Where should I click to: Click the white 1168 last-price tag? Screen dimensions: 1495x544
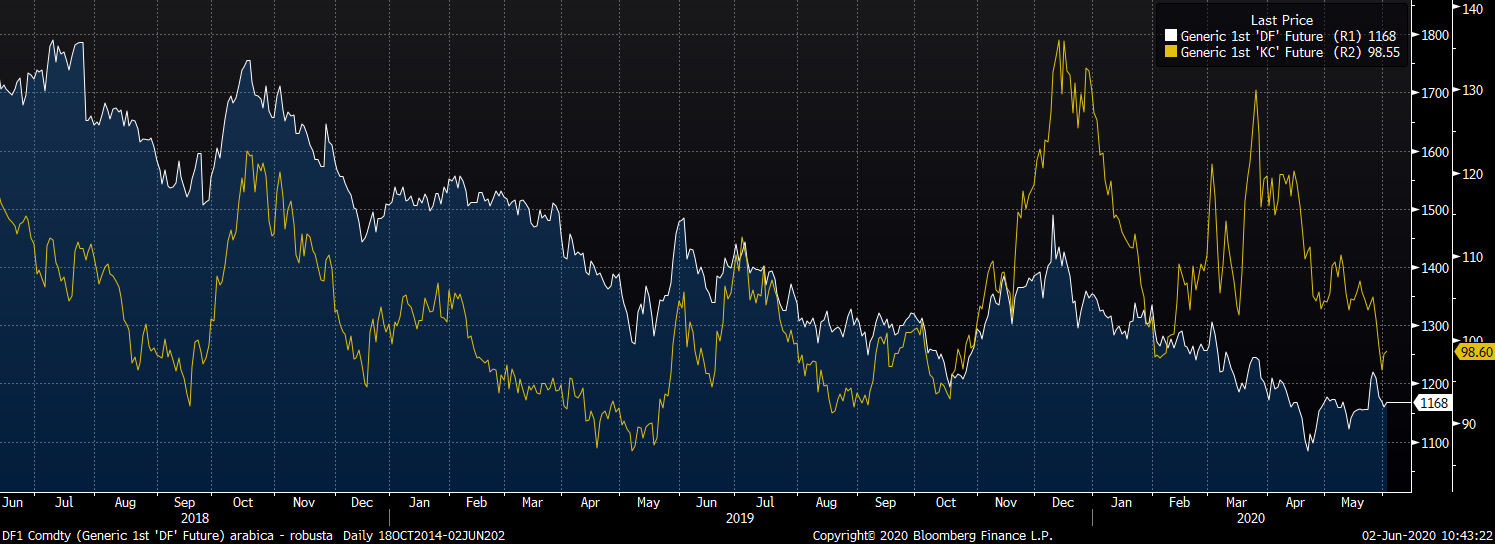(1433, 402)
